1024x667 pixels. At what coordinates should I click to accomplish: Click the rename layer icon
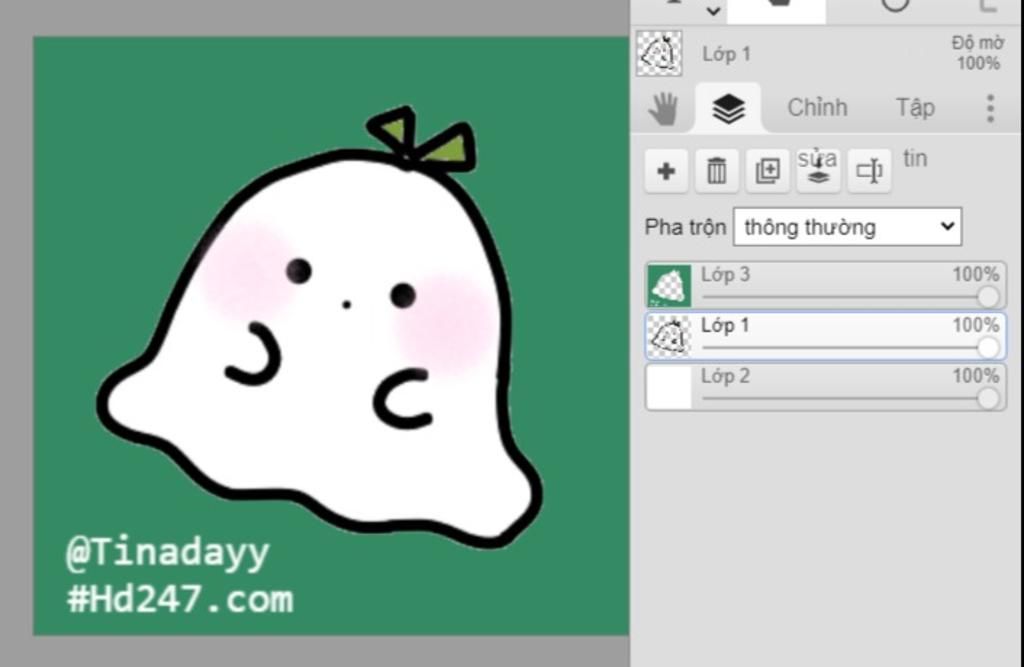(869, 171)
